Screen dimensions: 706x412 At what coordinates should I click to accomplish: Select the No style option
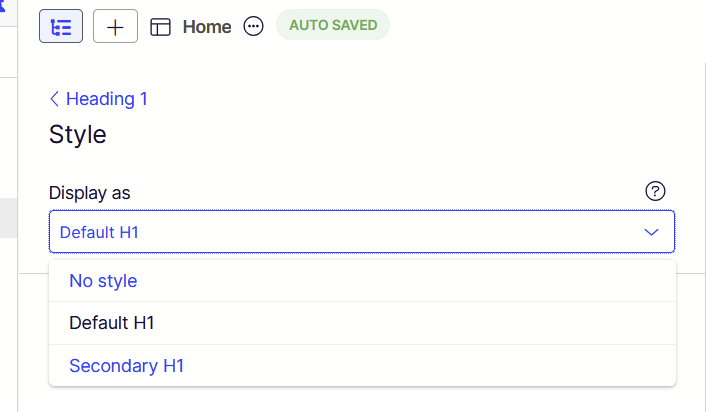[103, 281]
